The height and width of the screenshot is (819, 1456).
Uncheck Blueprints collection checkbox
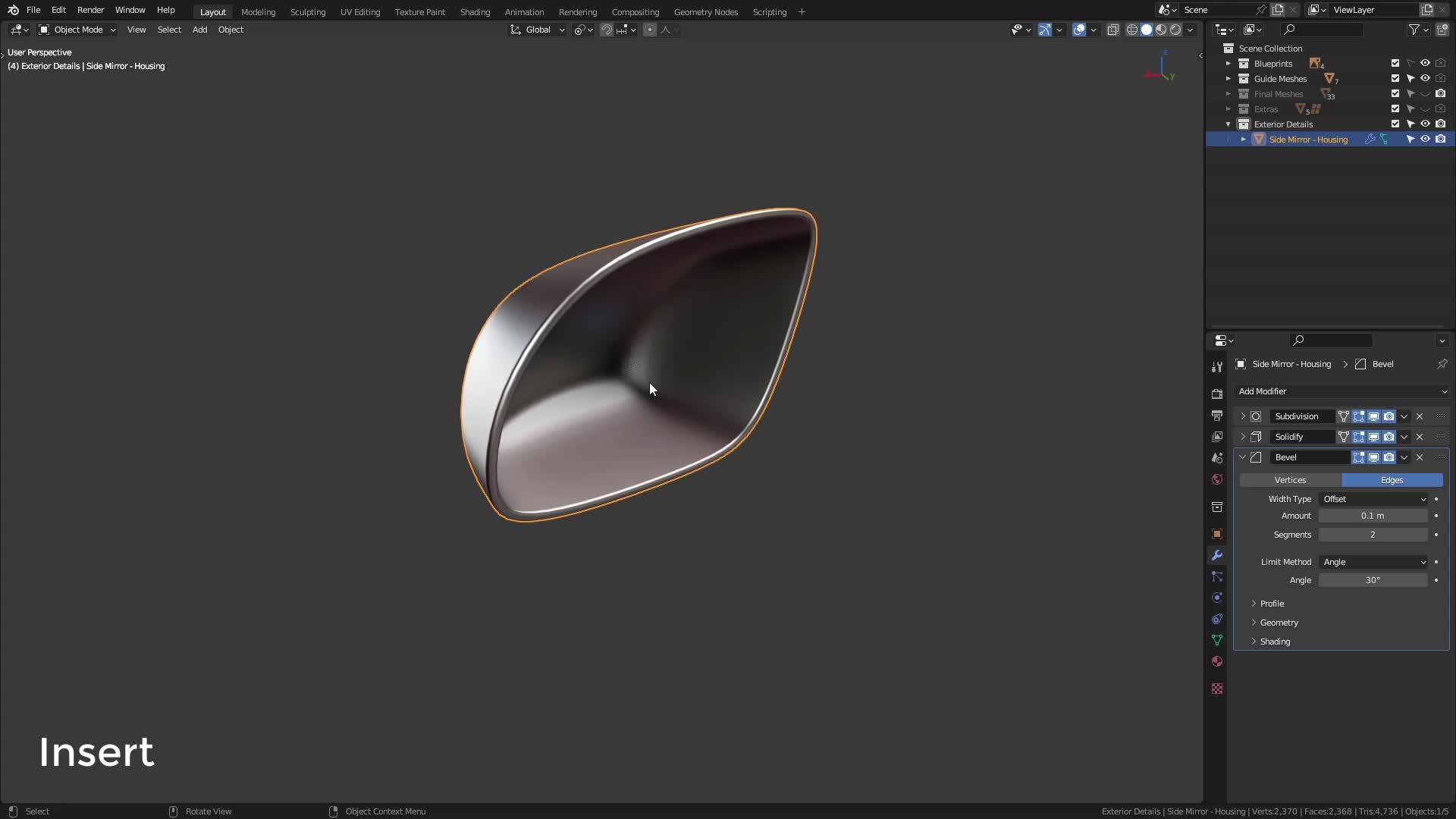1395,64
